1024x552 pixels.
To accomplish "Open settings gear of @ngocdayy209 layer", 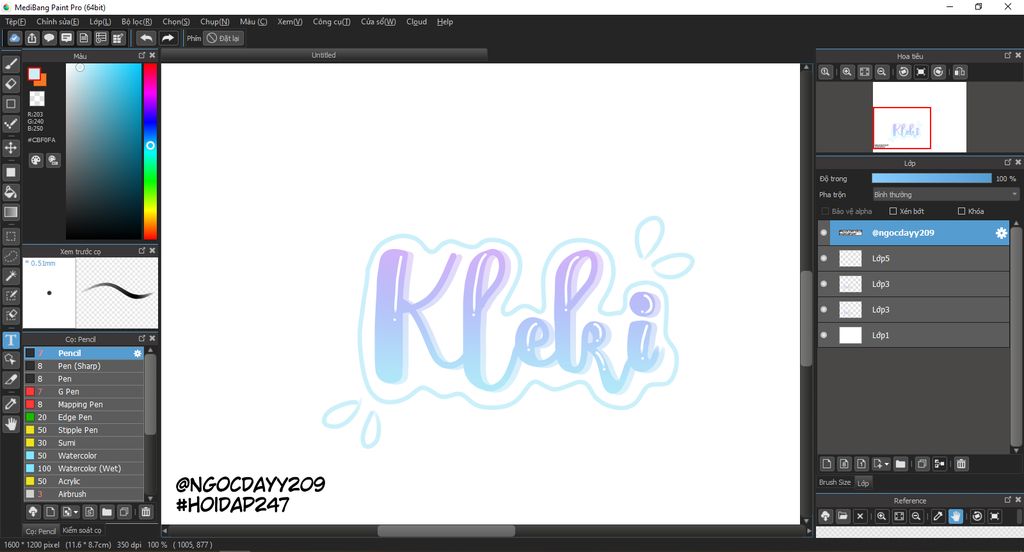I will click(1001, 233).
